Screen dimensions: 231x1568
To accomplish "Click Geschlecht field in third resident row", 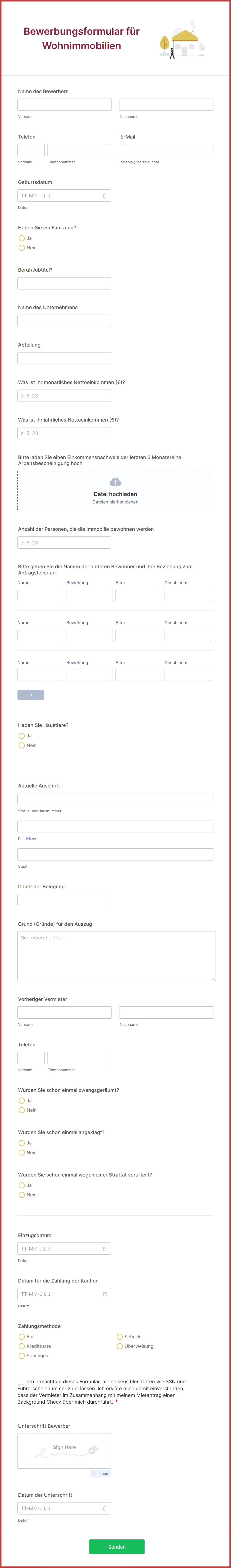I will click(x=188, y=675).
